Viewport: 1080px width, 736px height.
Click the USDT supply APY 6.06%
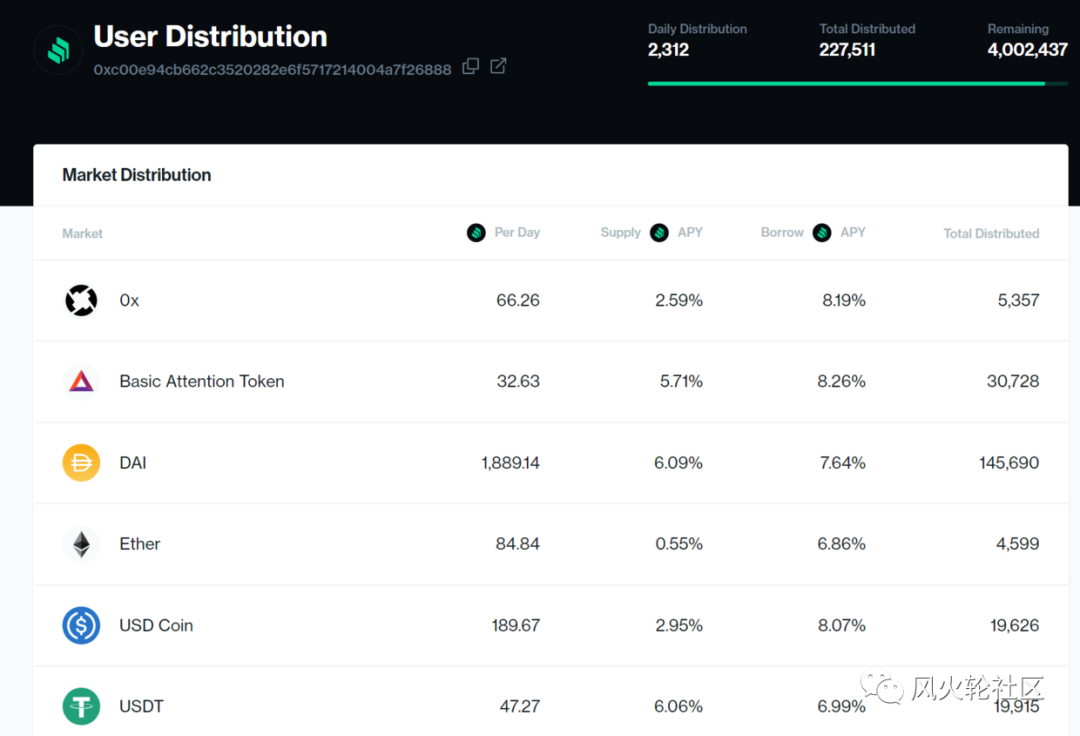tap(678, 706)
